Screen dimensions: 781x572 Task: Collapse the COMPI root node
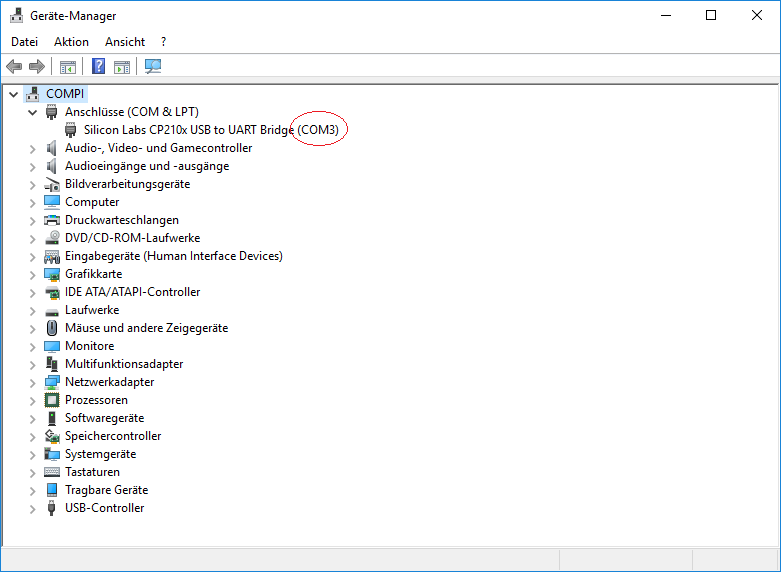click(14, 94)
